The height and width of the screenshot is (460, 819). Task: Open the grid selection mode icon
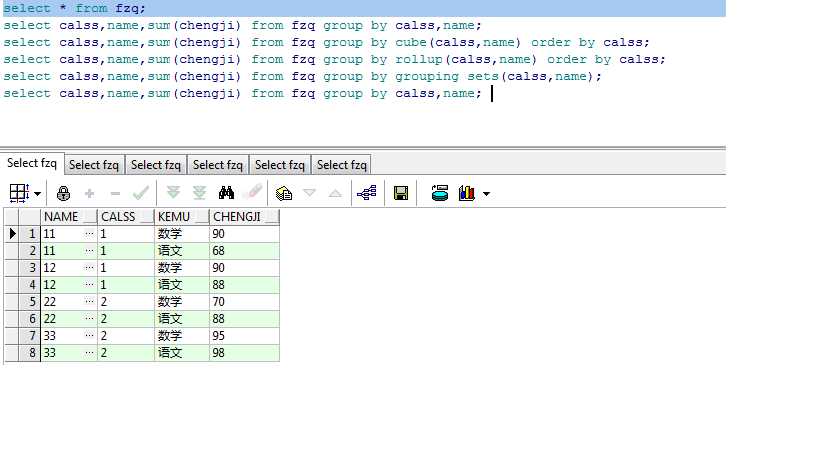19,193
